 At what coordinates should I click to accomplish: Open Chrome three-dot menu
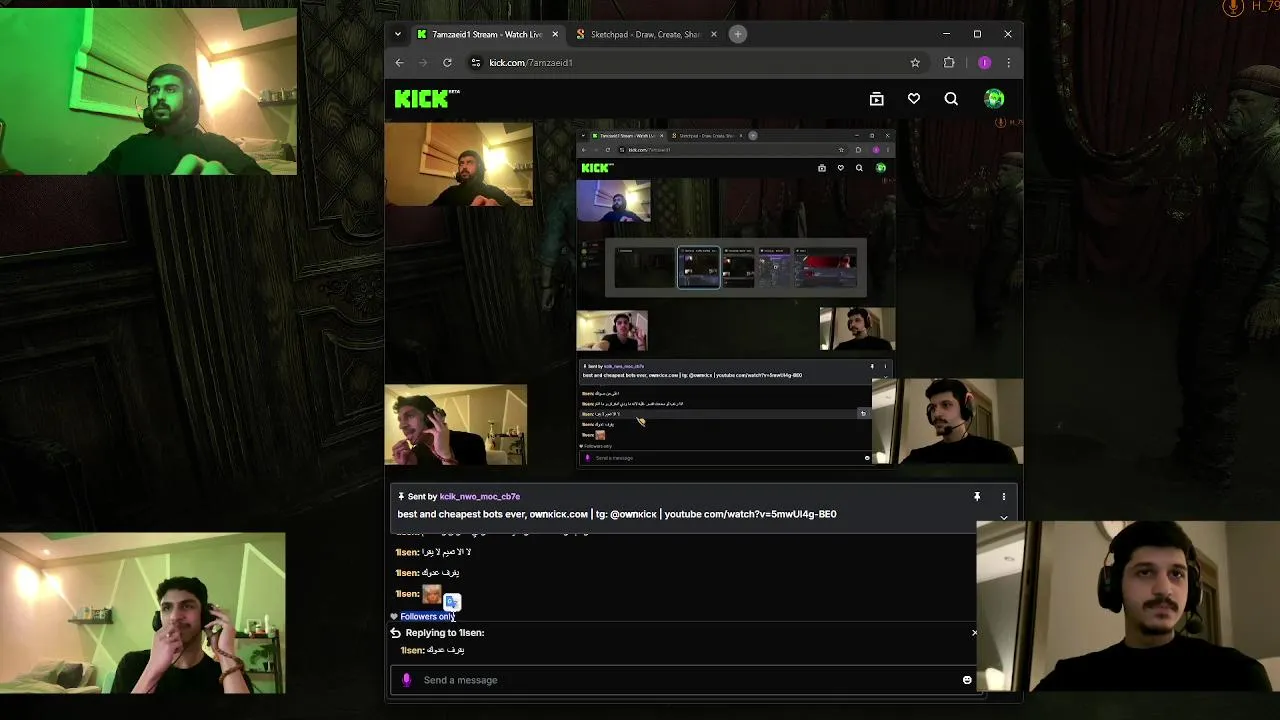[x=1008, y=63]
